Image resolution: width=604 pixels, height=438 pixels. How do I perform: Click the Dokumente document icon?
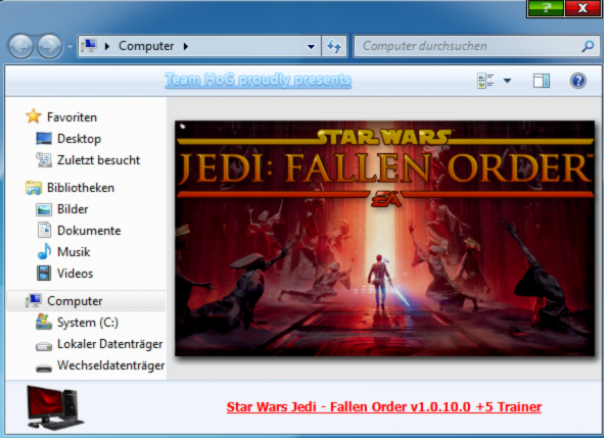[44, 230]
